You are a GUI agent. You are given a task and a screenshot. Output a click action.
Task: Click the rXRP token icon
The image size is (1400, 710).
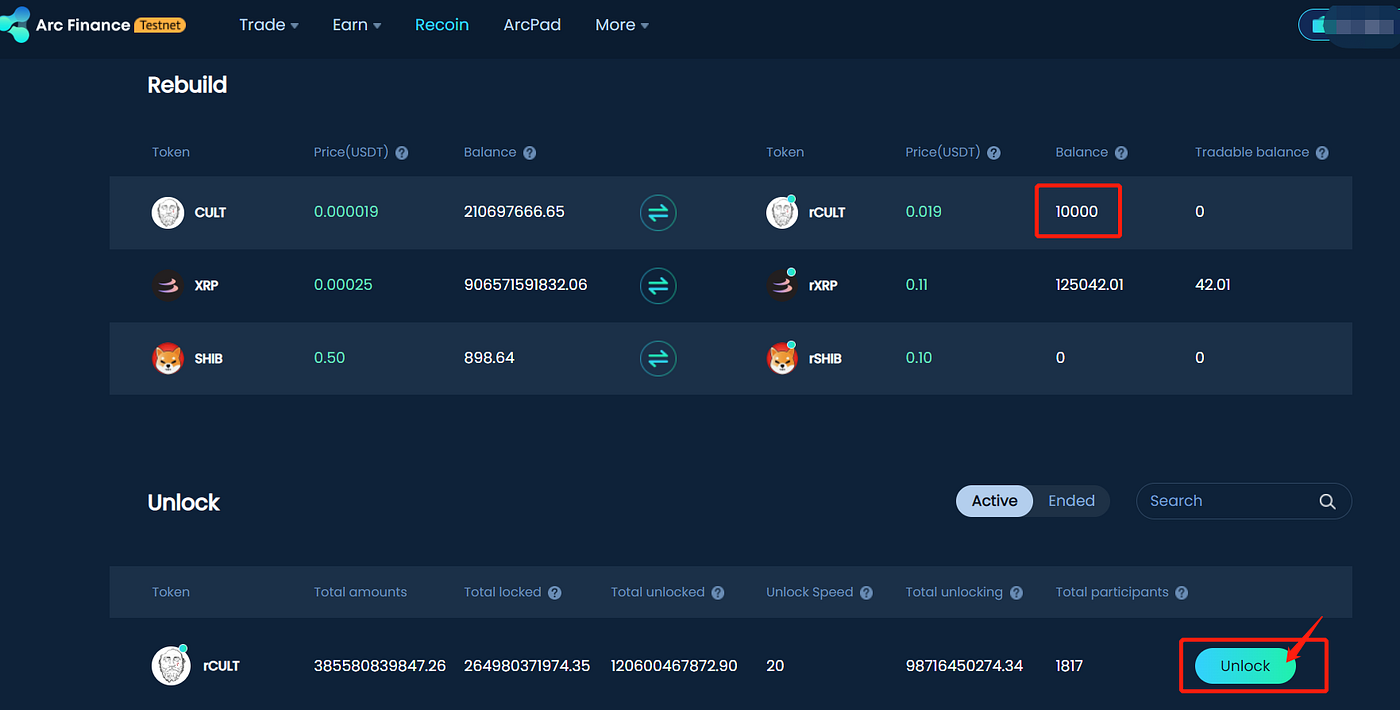tap(782, 285)
